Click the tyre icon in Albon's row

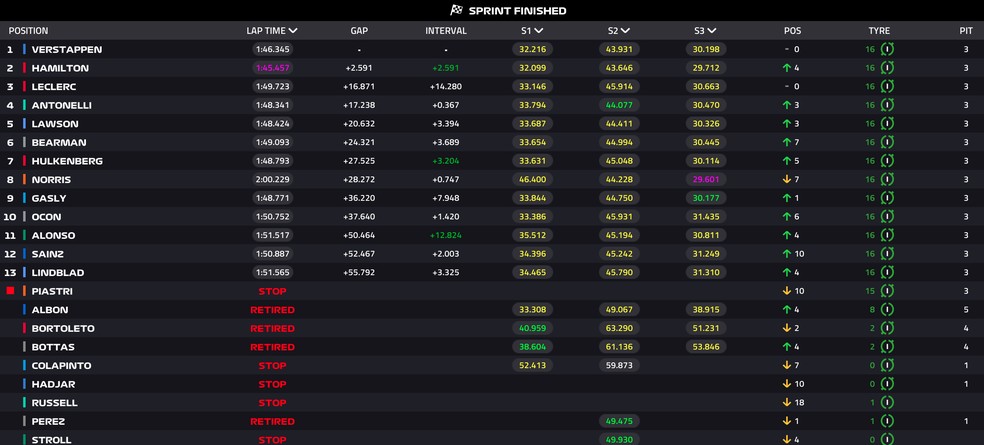(887, 309)
